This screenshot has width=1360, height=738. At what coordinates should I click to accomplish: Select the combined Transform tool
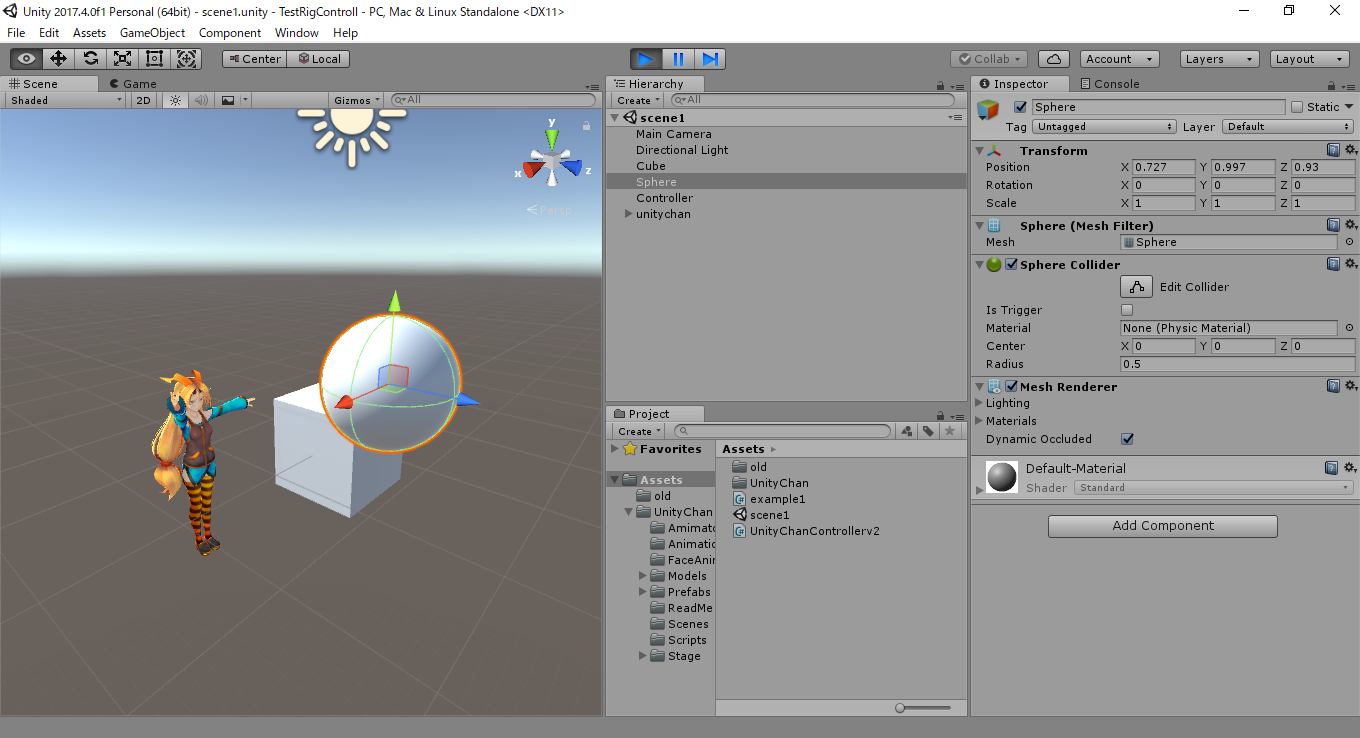point(186,59)
